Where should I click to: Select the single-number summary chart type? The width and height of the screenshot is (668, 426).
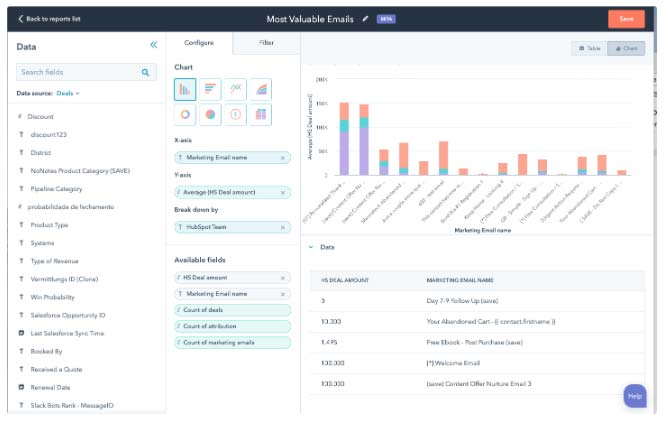pyautogui.click(x=235, y=114)
